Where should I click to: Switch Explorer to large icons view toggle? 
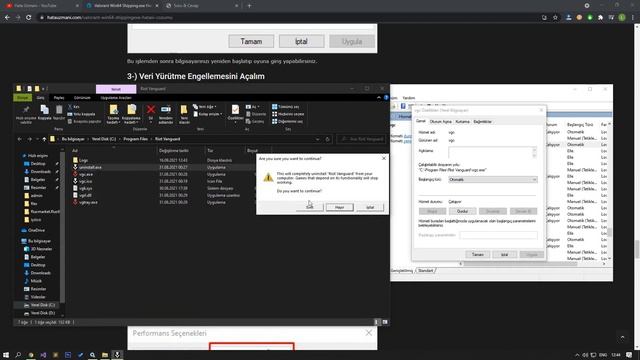pyautogui.click(x=384, y=322)
